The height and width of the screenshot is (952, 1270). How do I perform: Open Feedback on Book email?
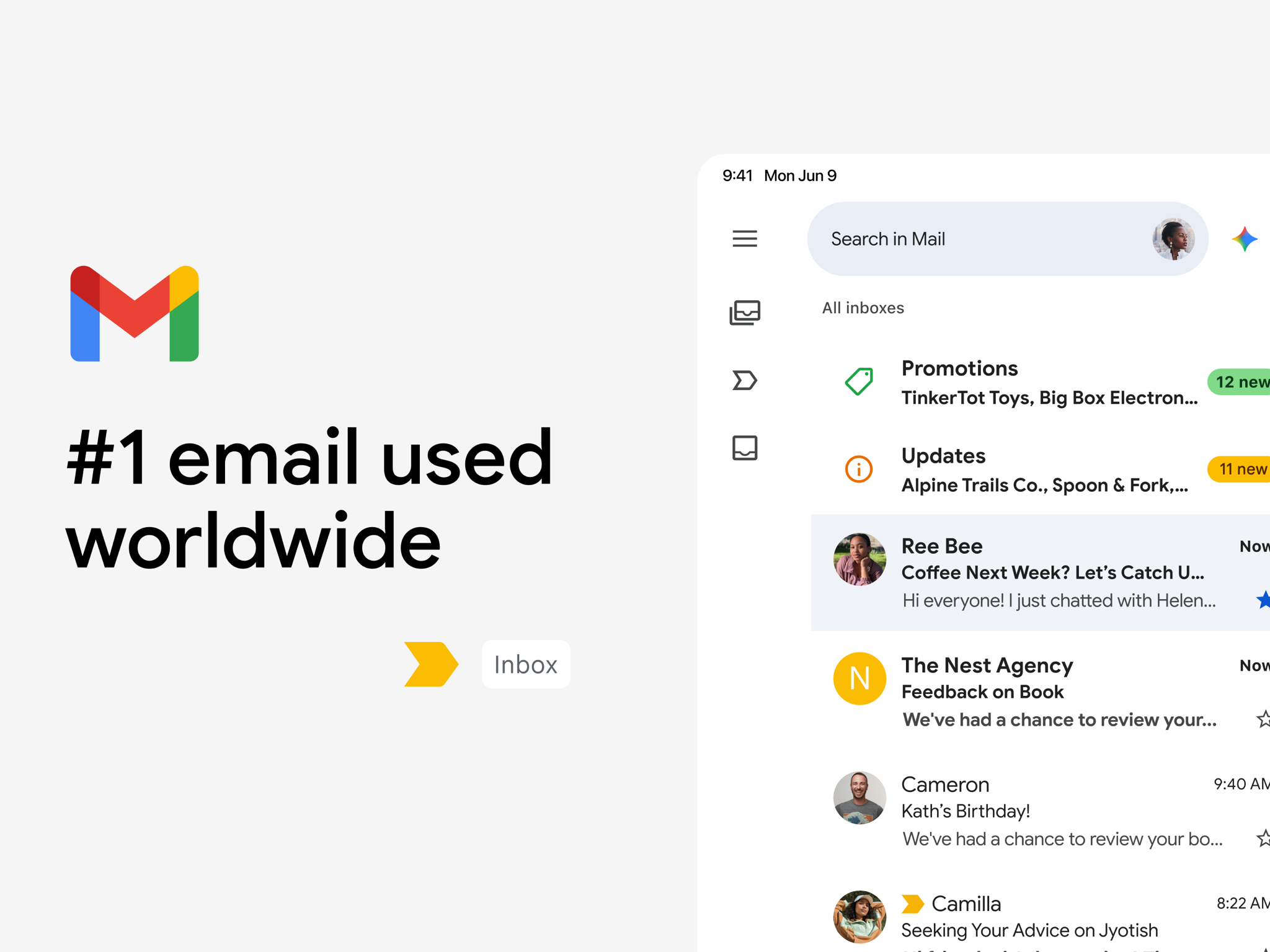click(x=982, y=692)
